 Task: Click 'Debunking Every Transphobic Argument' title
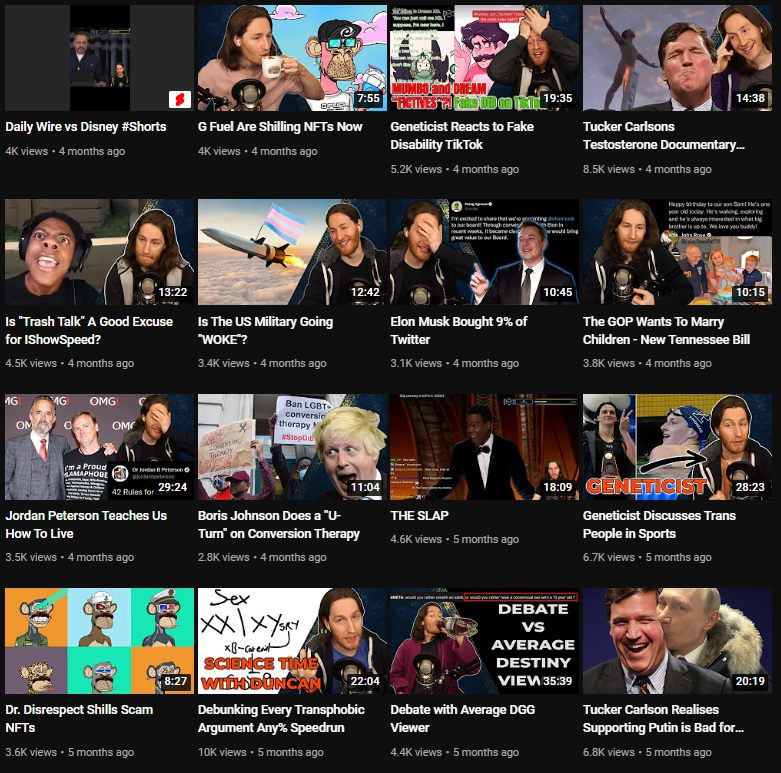coord(281,719)
